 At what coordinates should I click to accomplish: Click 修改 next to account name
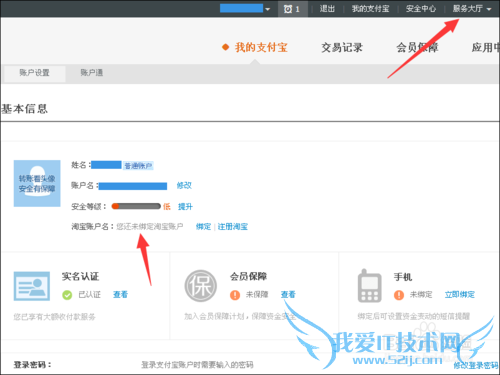click(x=184, y=185)
